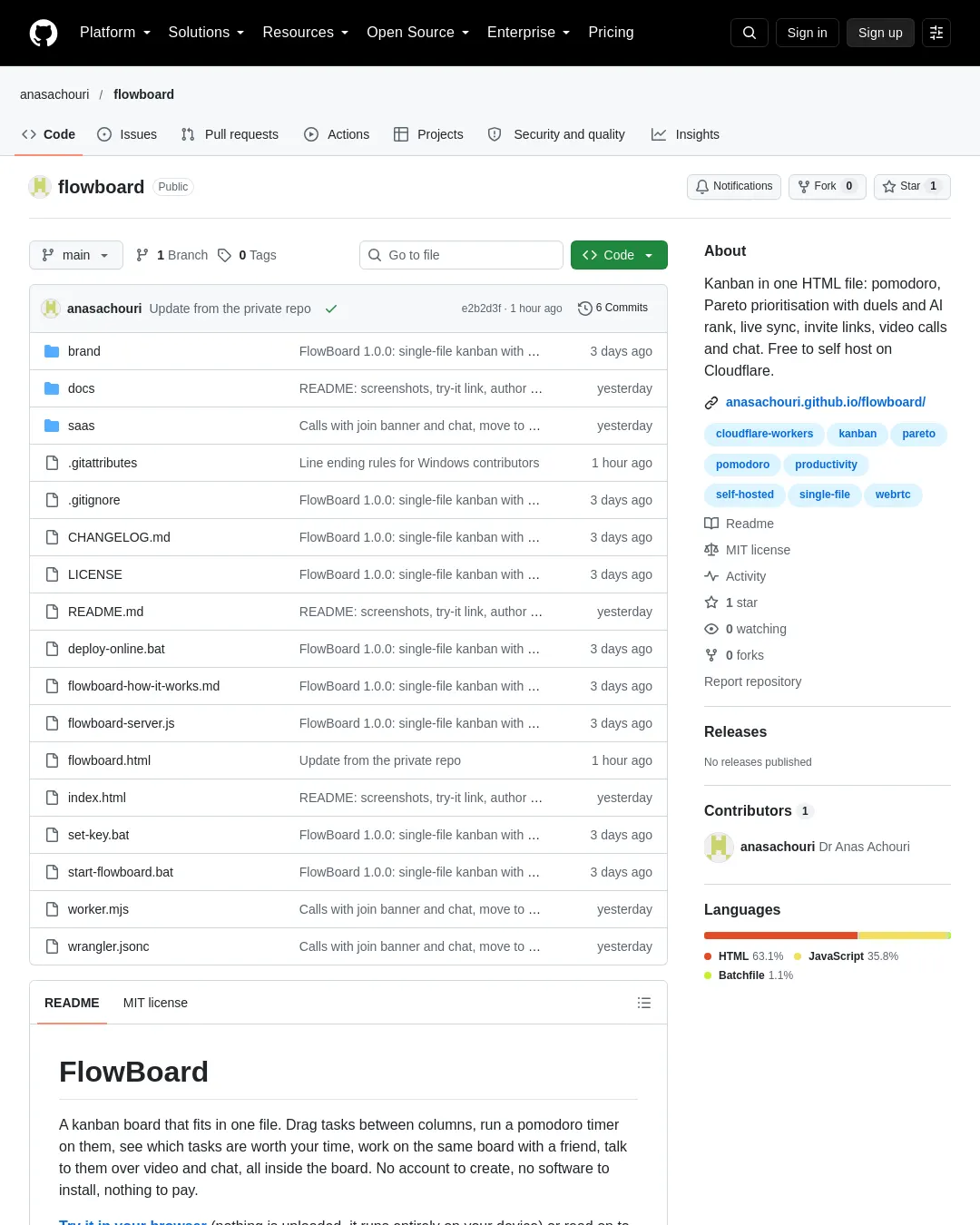Open the docs folder
Image resolution: width=980 pixels, height=1225 pixels.
coord(81,388)
